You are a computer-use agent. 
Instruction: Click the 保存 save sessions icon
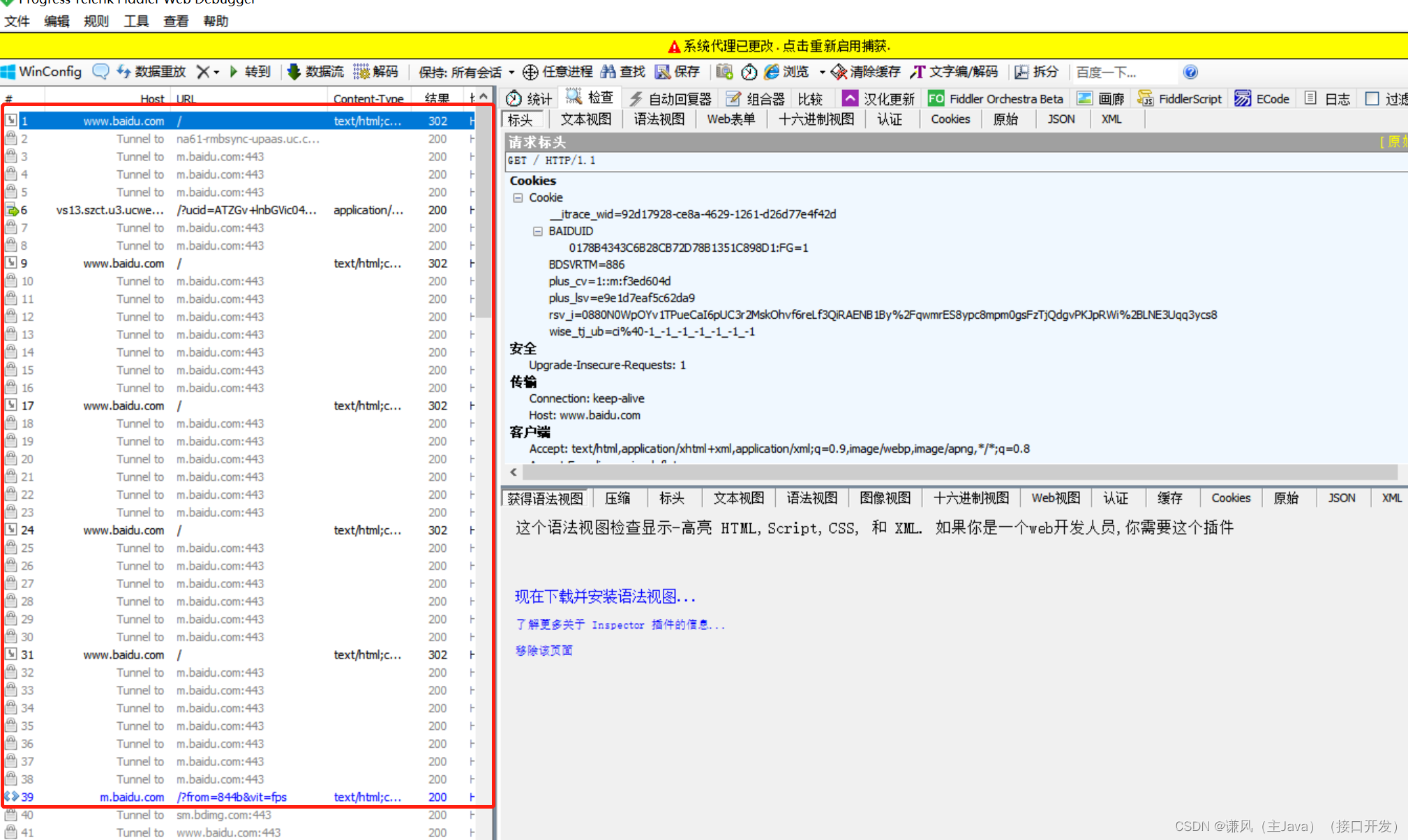tap(677, 72)
